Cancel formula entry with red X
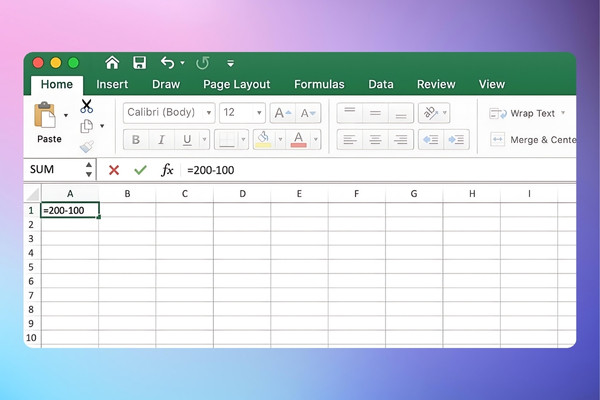Viewport: 600px width, 400px height. coord(114,170)
